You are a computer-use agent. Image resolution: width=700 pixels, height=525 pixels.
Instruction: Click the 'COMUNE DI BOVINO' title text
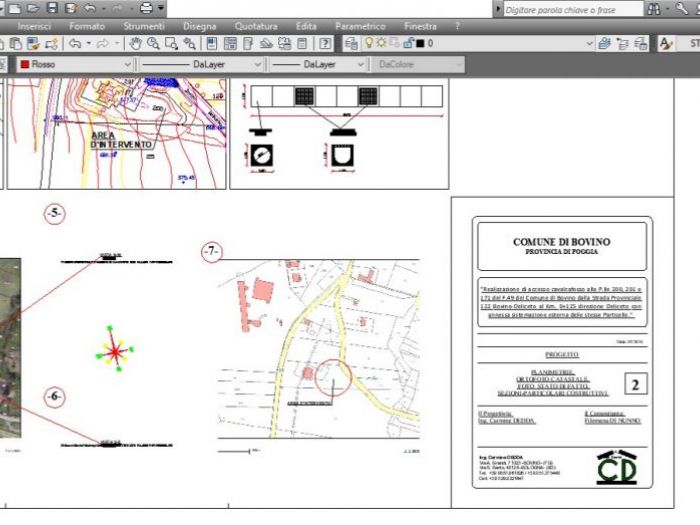click(562, 242)
